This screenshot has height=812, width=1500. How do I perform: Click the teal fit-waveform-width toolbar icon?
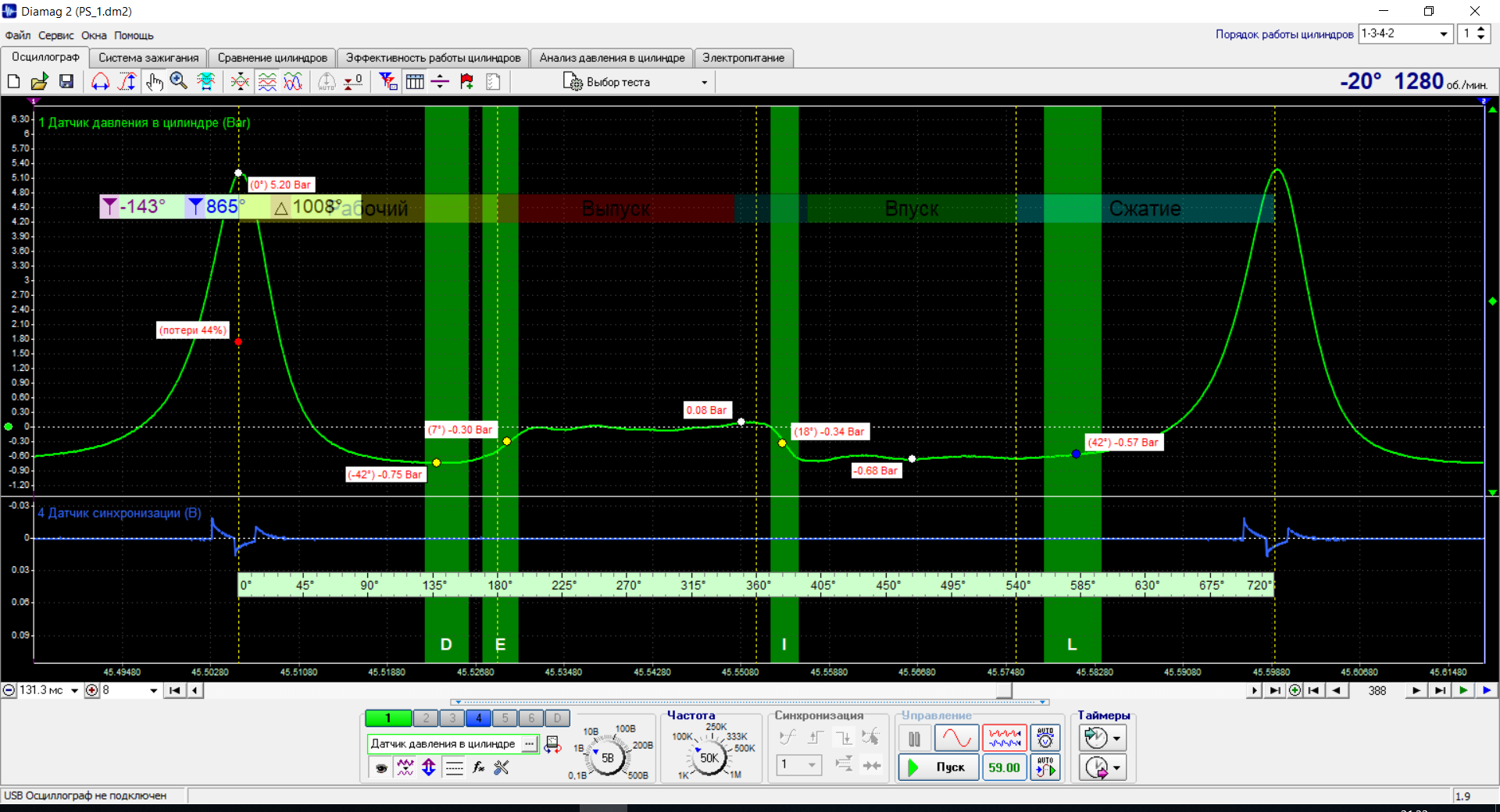(x=206, y=81)
